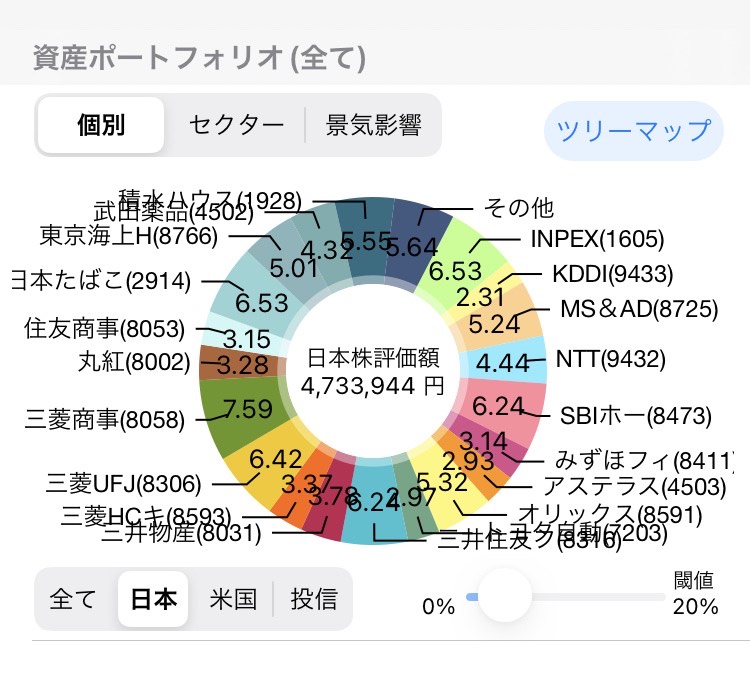Viewport: 750px width, 677px height.
Task: Tap the light blue NTT 4.44 slice
Action: 510,364
